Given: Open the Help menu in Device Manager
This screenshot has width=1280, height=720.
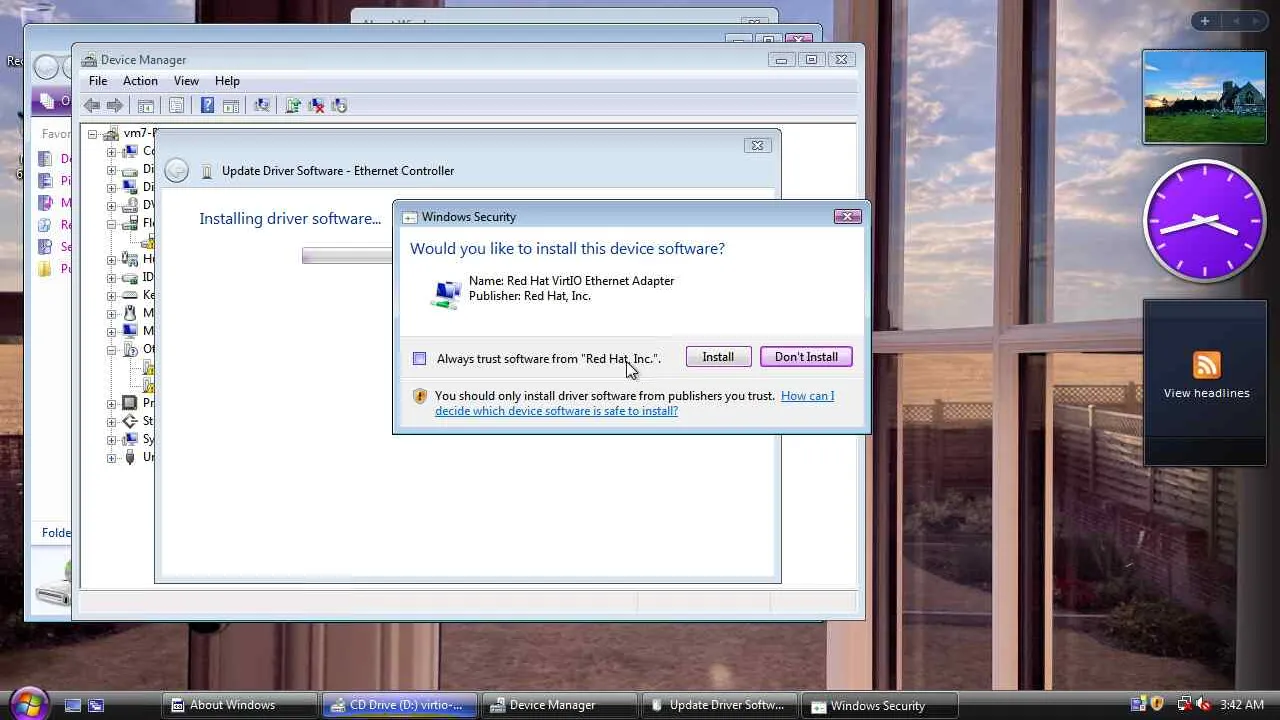Looking at the screenshot, I should (x=227, y=81).
